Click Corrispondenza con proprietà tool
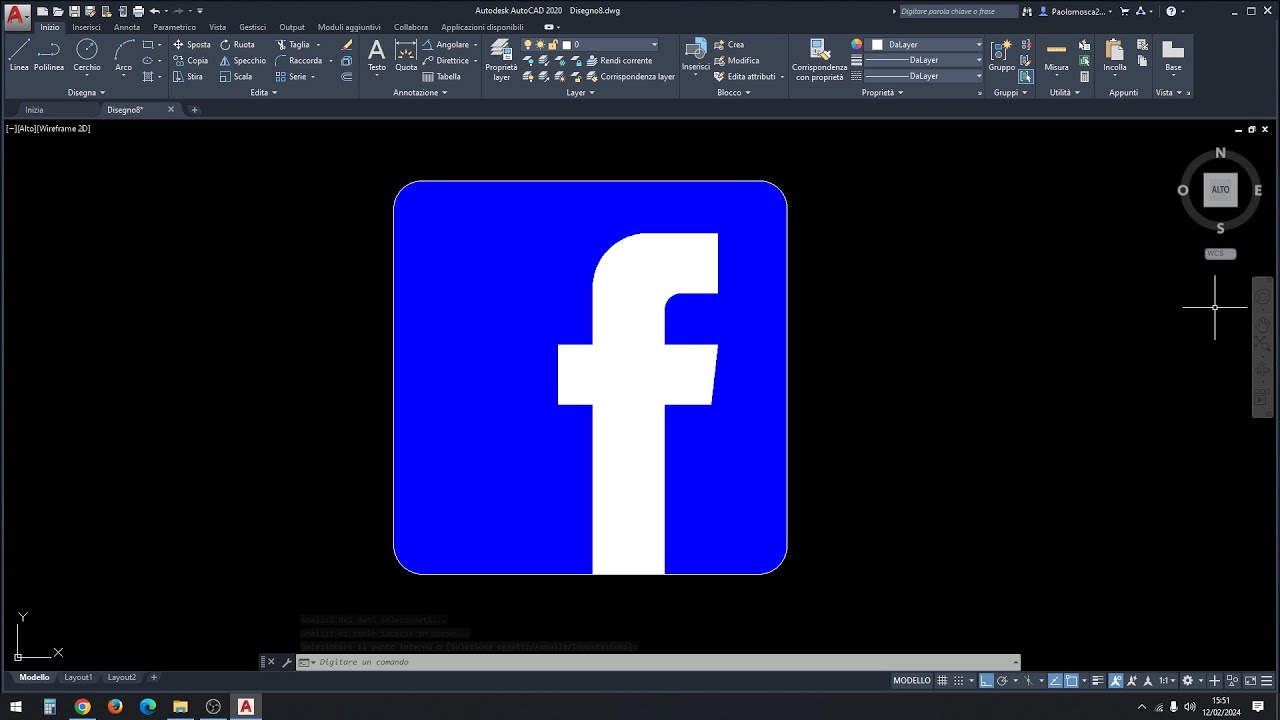Image resolution: width=1280 pixels, height=720 pixels. click(x=819, y=59)
